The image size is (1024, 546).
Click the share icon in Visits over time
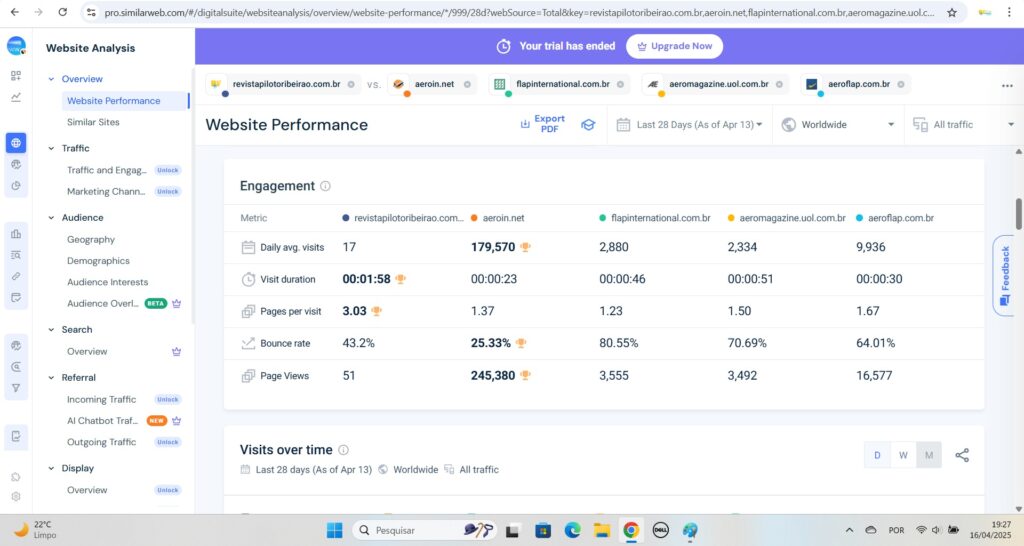click(962, 455)
